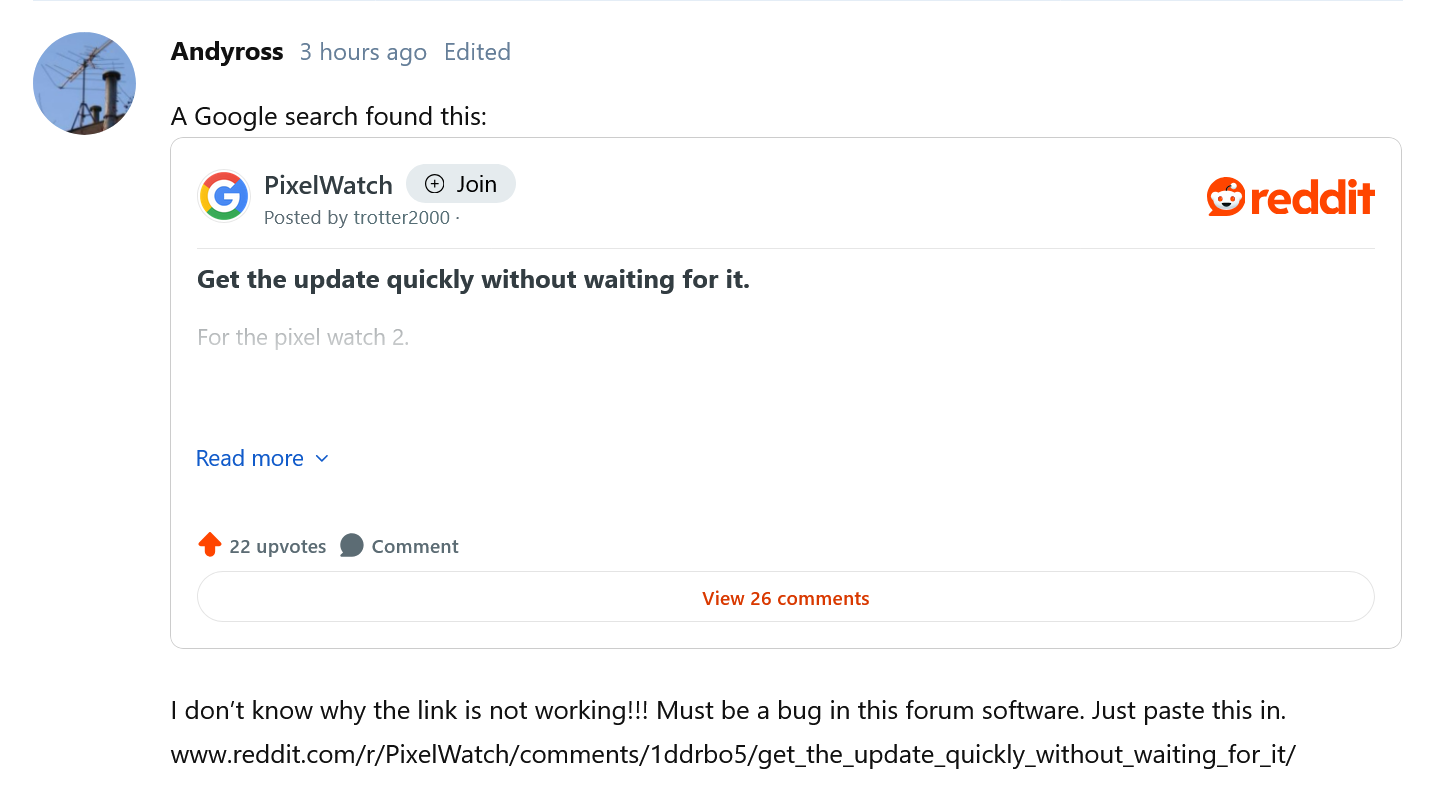The height and width of the screenshot is (789, 1435).
Task: Click the Reddit Snoo mascot icon
Action: [x=1226, y=197]
